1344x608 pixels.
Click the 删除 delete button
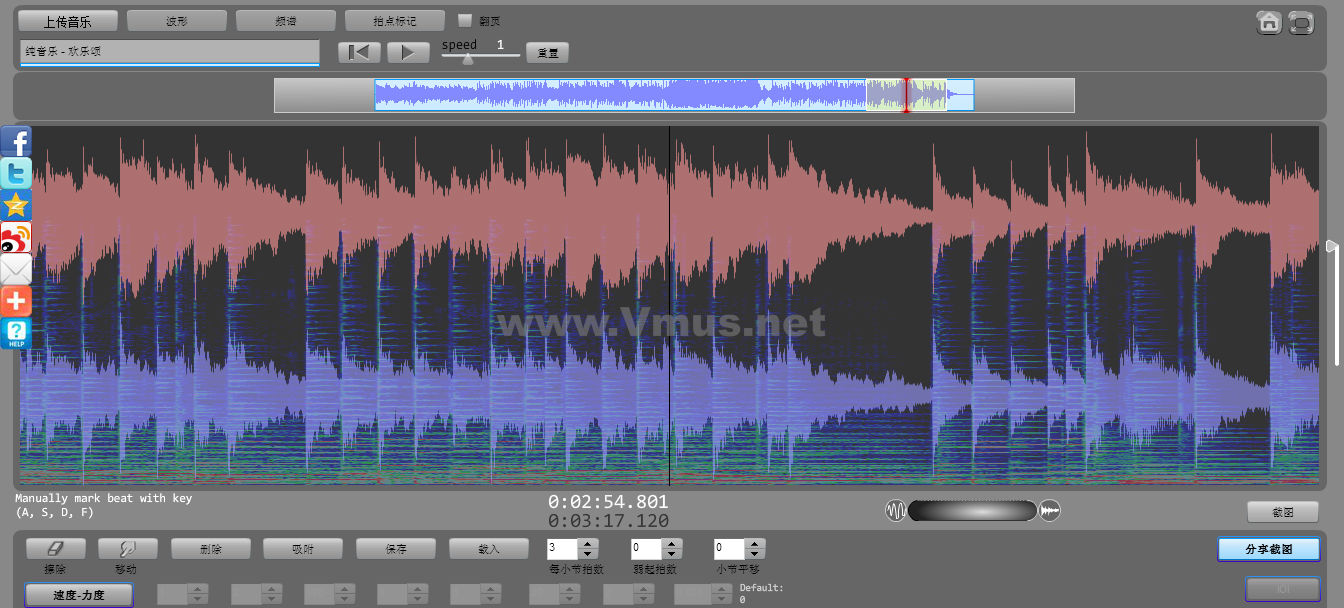(x=210, y=548)
